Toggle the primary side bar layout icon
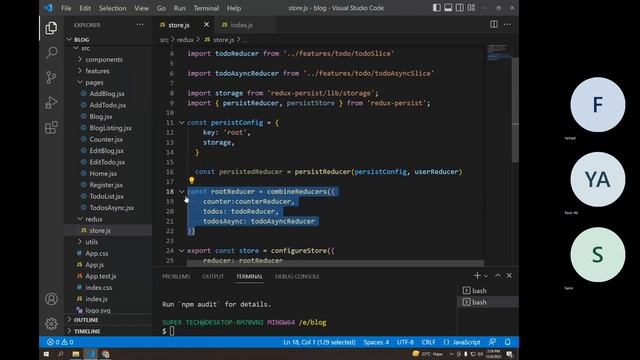Viewport: 640px width, 360px height. (437, 7)
